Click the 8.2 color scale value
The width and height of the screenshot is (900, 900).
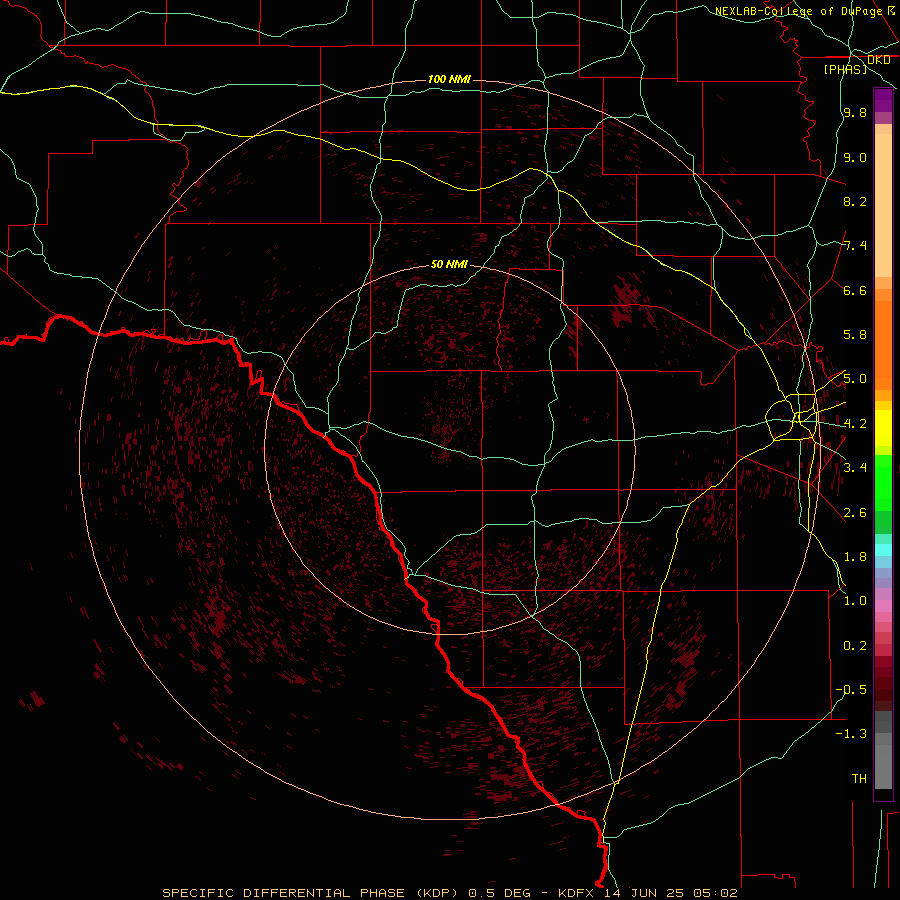[x=855, y=201]
